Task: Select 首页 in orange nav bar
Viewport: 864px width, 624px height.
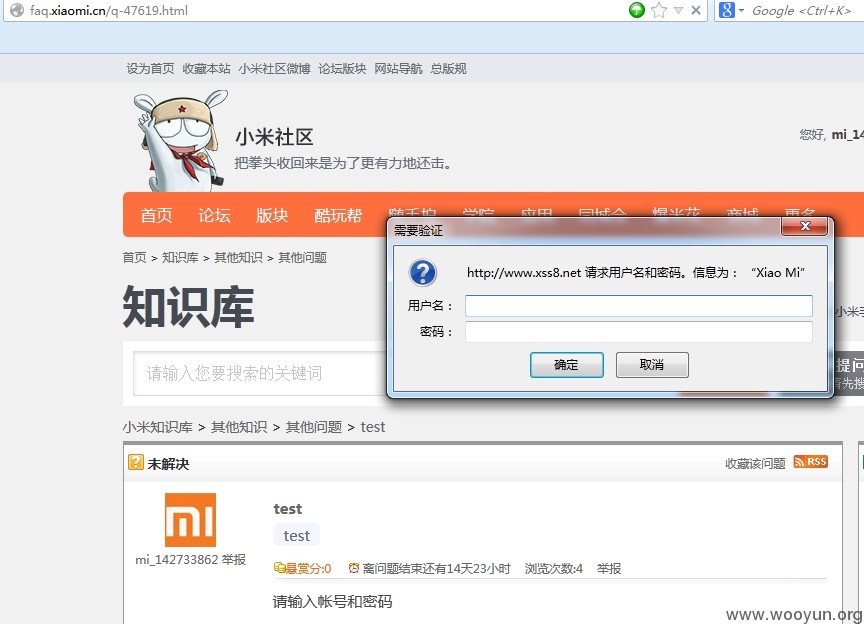Action: coord(156,215)
